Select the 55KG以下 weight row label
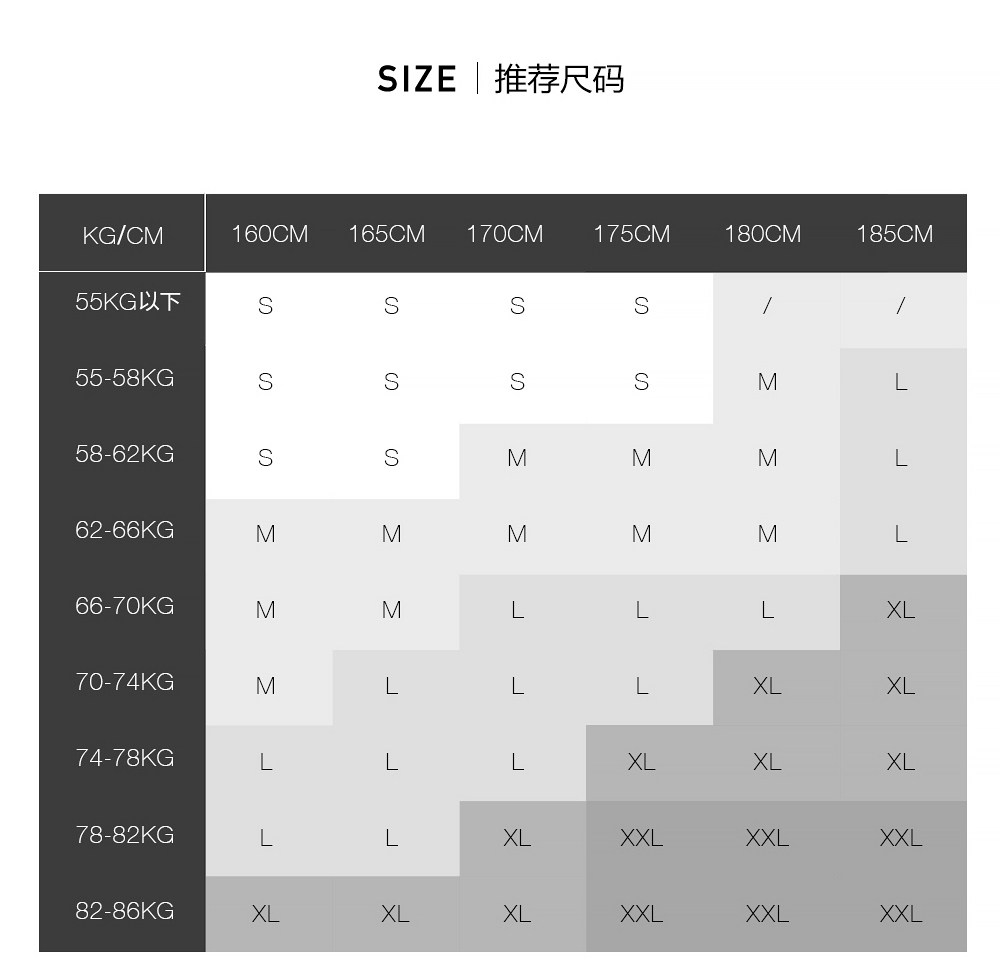1000x965 pixels. [127, 302]
